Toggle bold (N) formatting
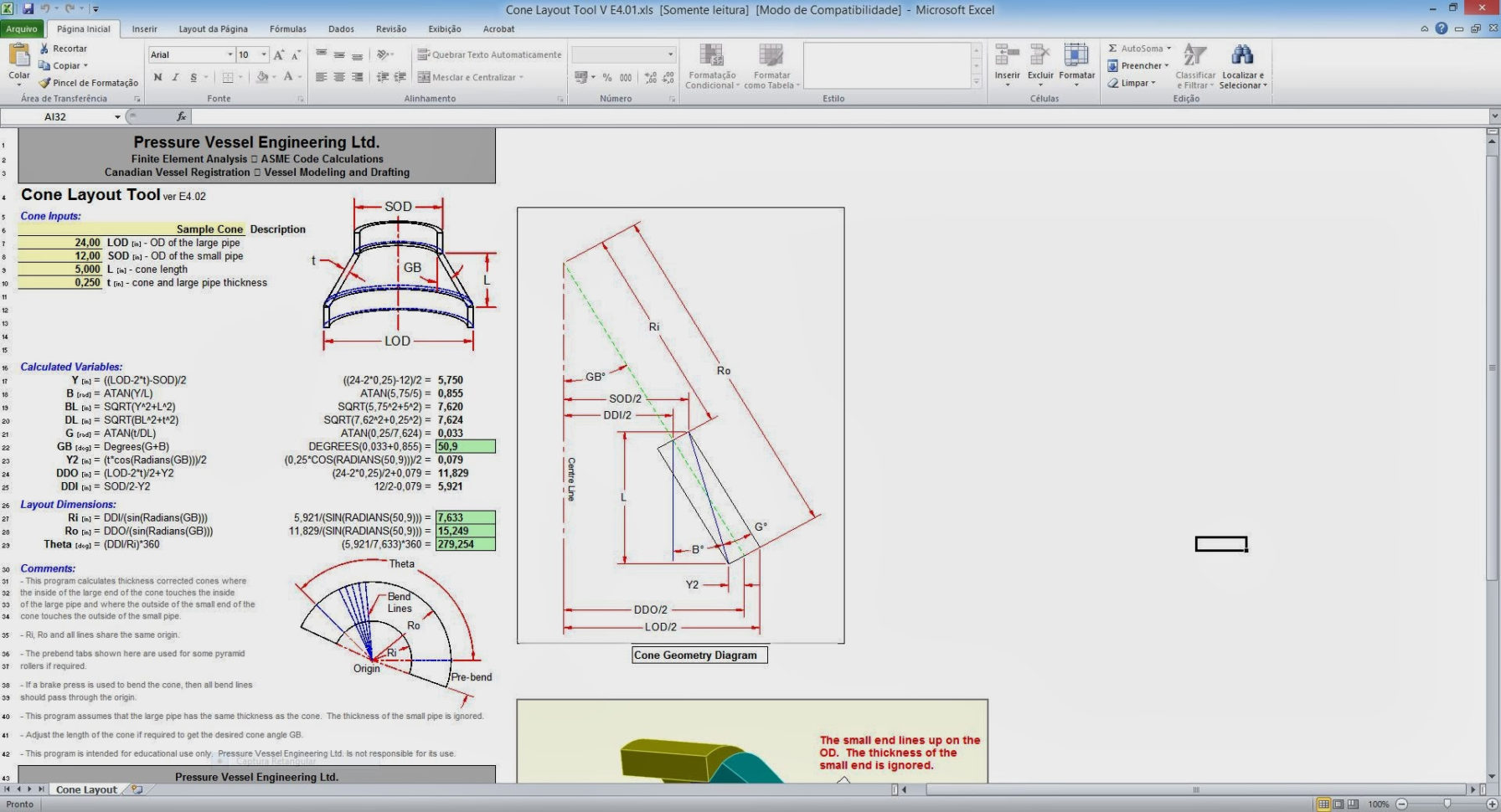 click(x=157, y=77)
